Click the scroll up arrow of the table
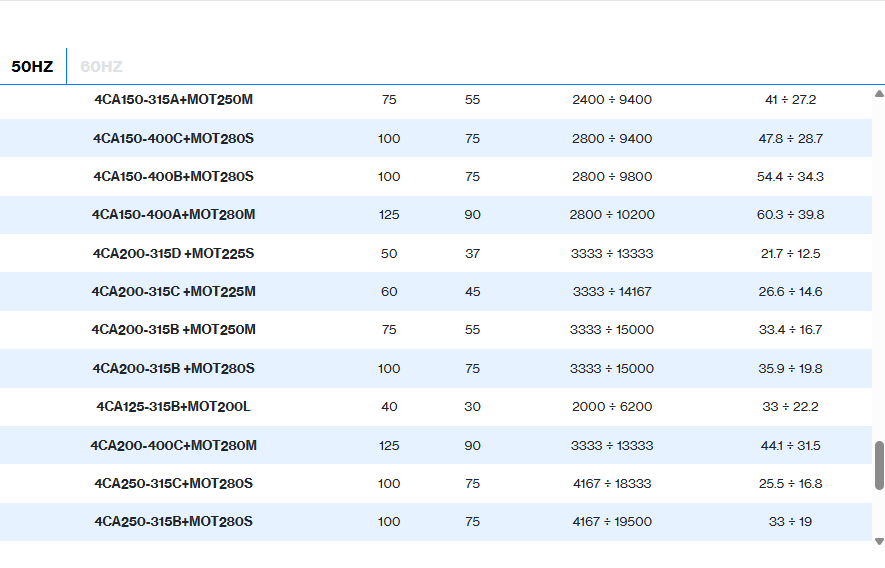This screenshot has height=568, width=885. [x=879, y=93]
